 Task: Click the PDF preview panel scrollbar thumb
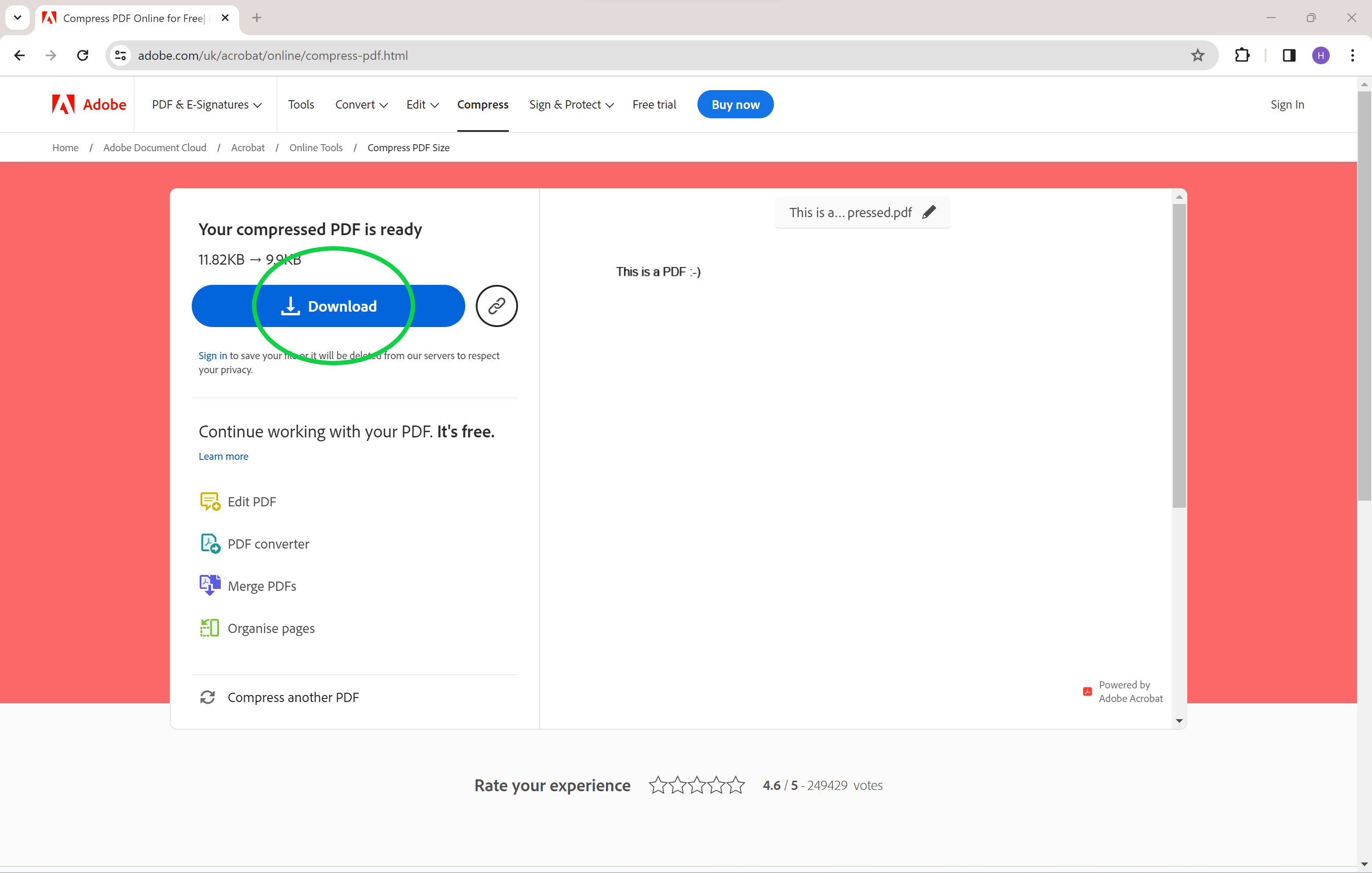[x=1179, y=355]
